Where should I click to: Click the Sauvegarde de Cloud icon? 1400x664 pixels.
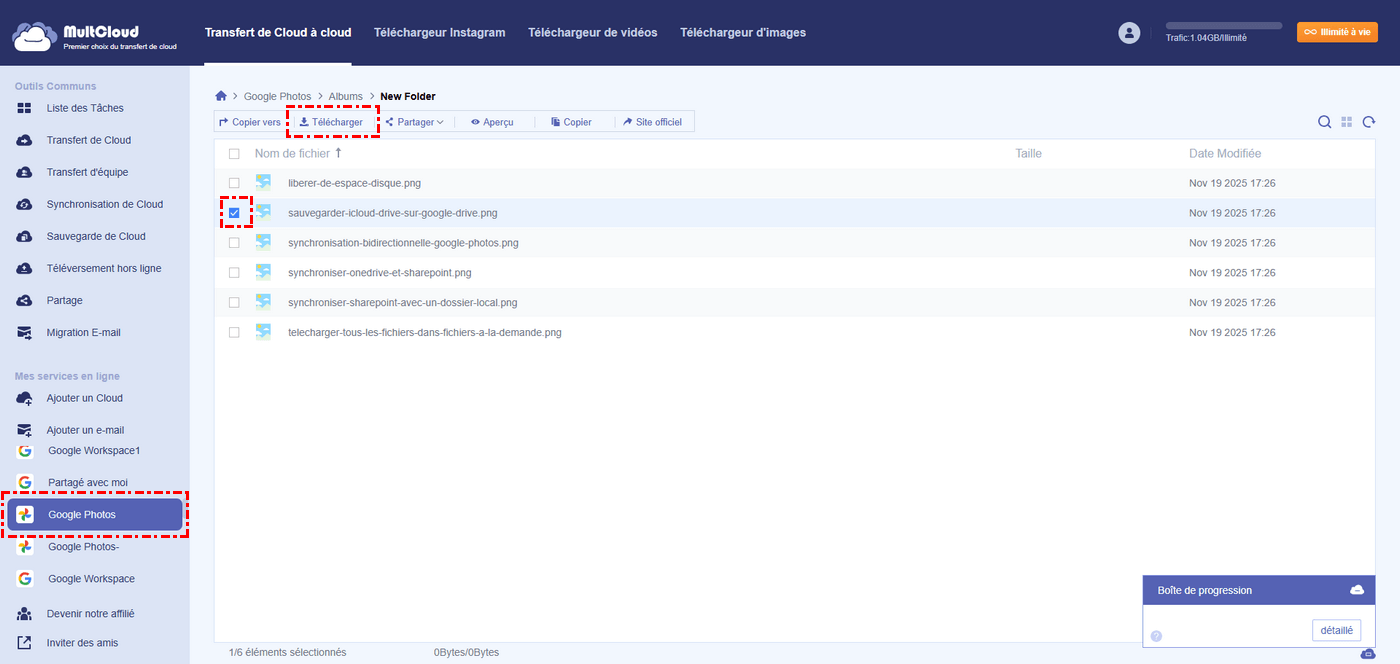[24, 236]
